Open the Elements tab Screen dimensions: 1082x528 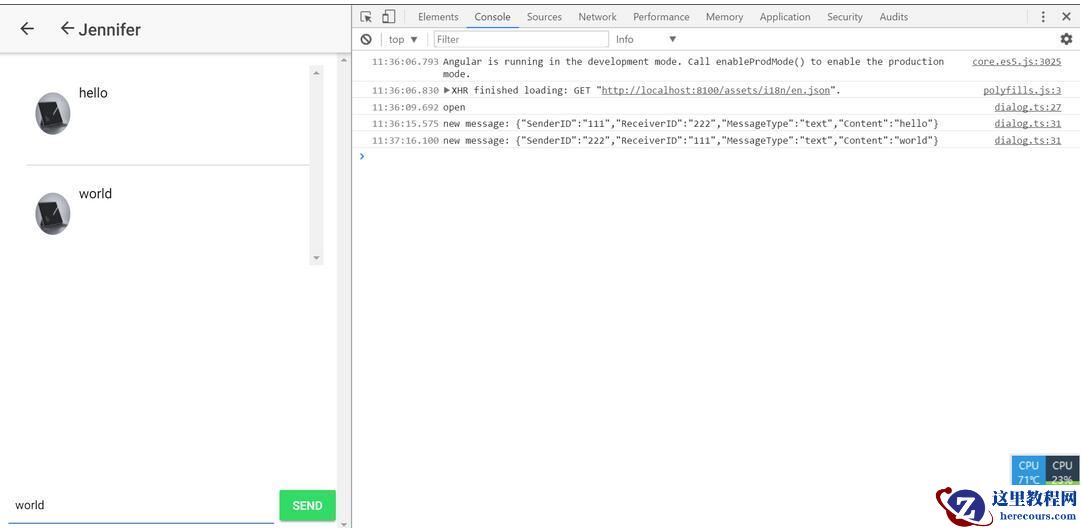click(x=437, y=17)
